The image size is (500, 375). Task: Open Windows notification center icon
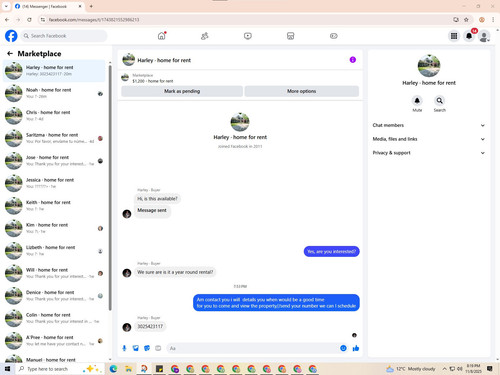490,369
